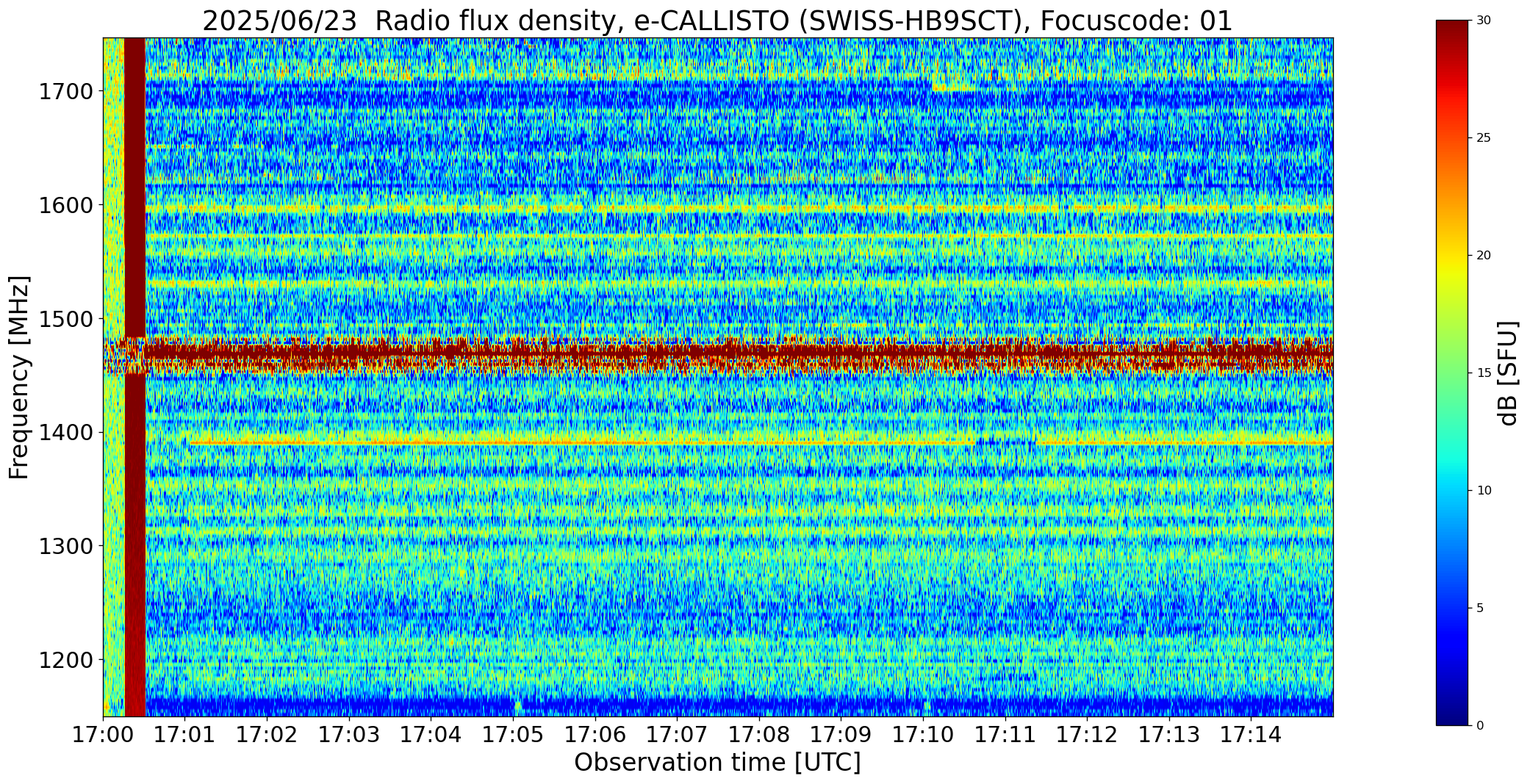Click the colorbar tick value 20

point(1484,256)
